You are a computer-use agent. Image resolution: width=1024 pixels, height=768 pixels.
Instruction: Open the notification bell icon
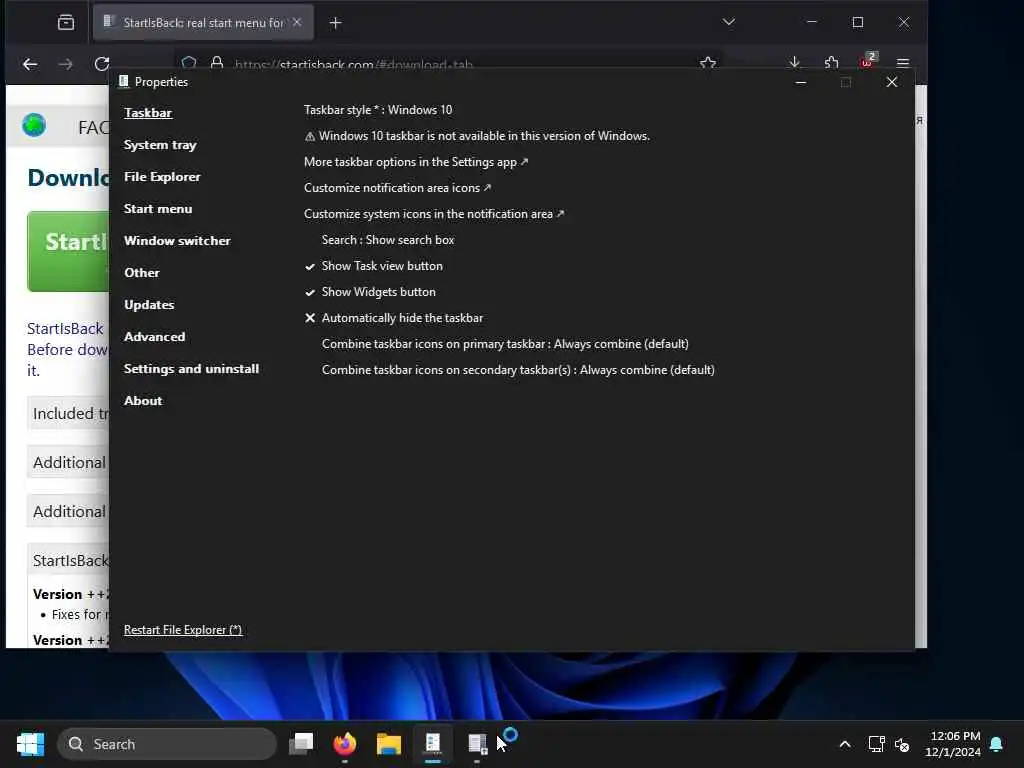(x=997, y=744)
